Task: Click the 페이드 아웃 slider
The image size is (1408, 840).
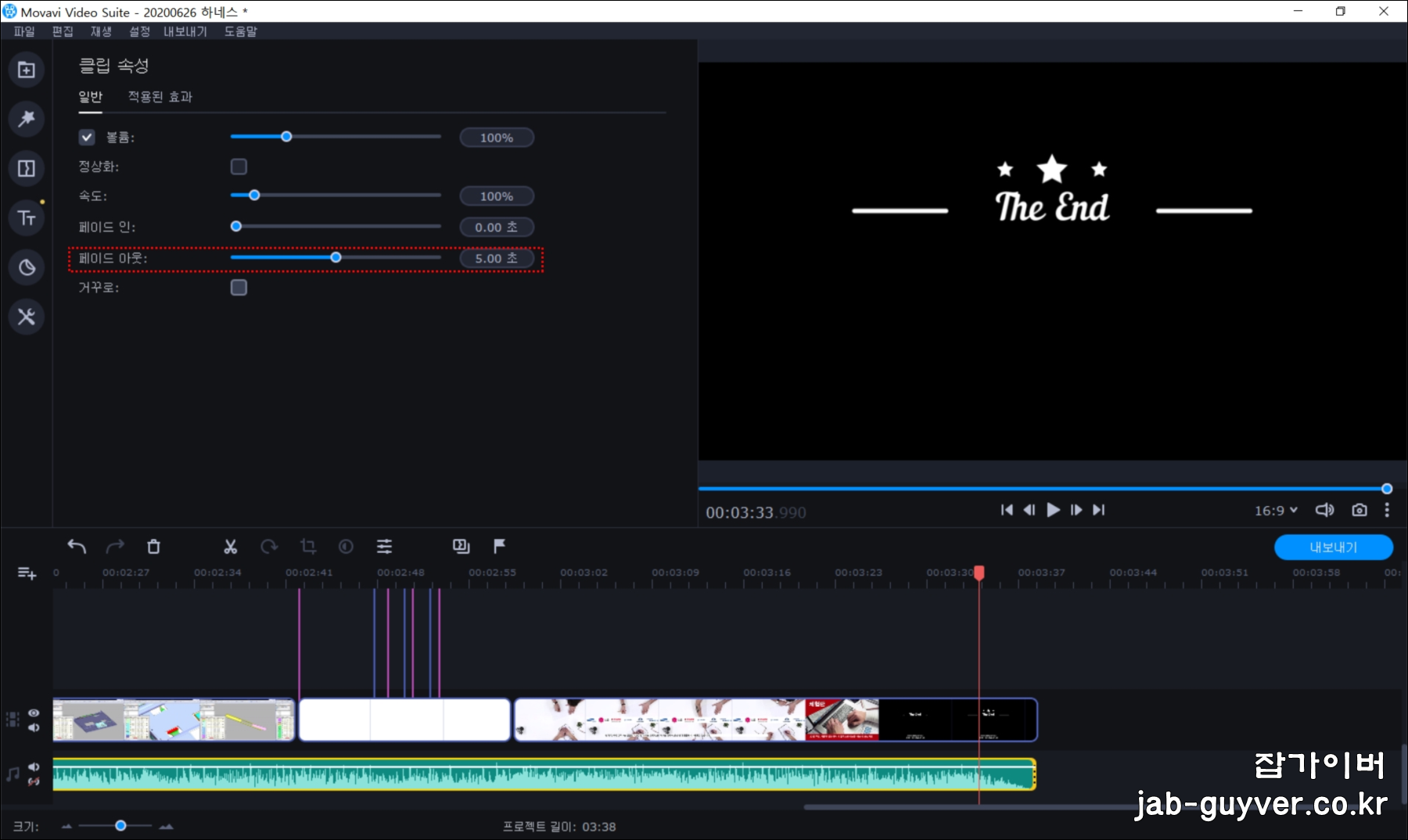Action: (x=336, y=257)
